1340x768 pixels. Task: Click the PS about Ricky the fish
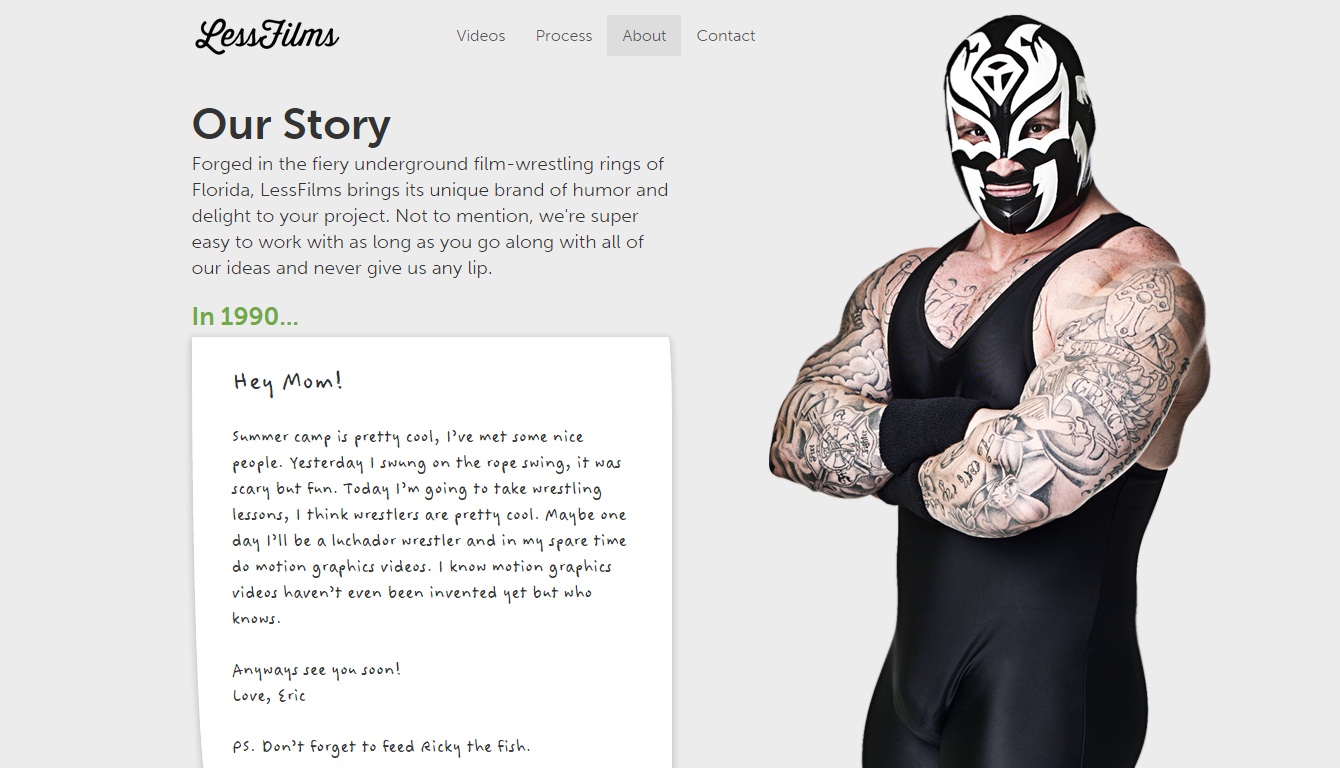coord(381,747)
